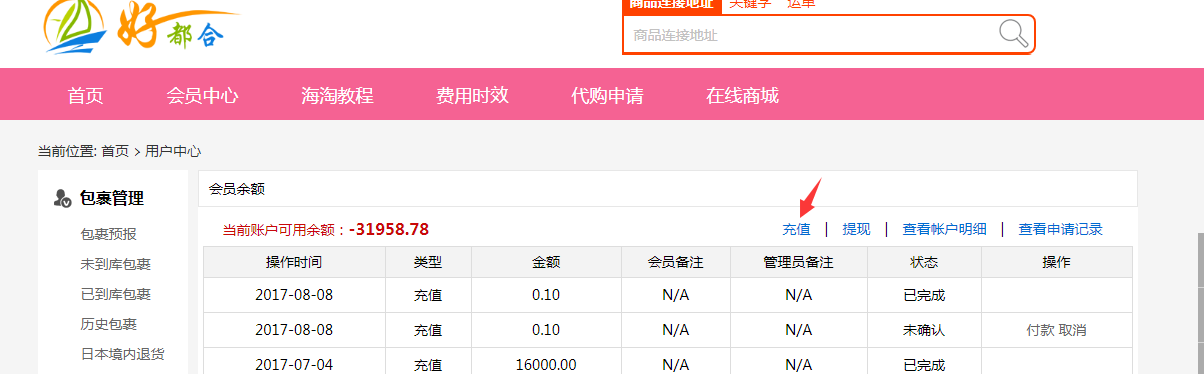Open 首页 in the pink navigation bar
The height and width of the screenshot is (374, 1204).
coord(85,96)
